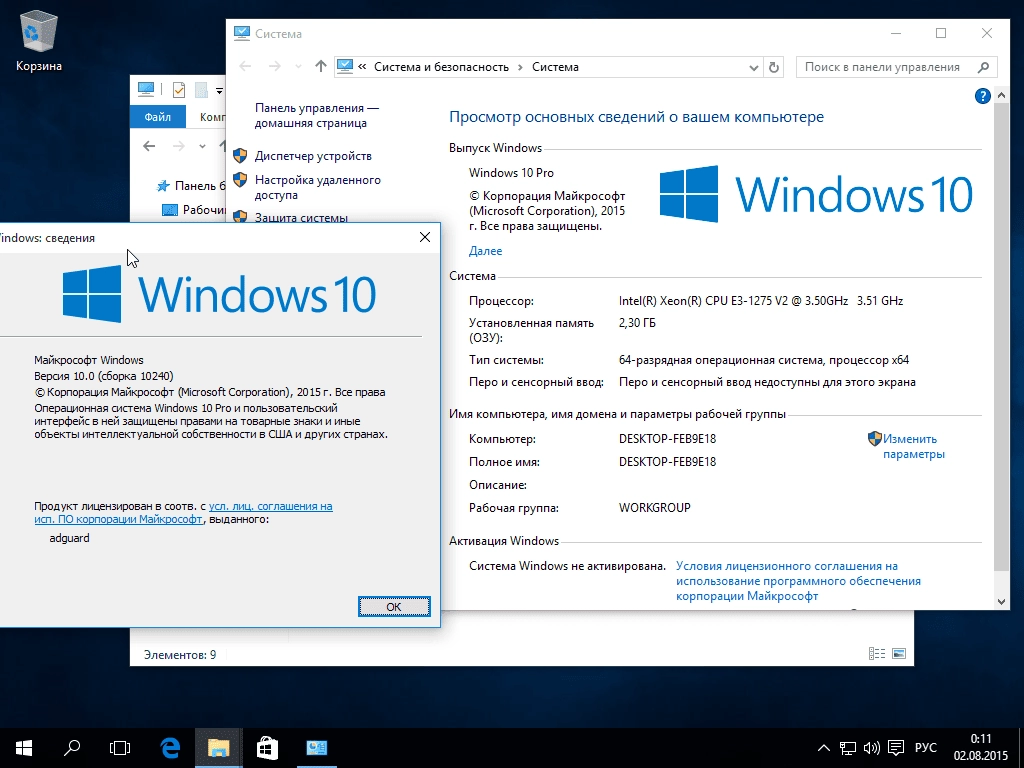Open recent locations dropdown in Explorer window
This screenshot has height=768, width=1024.
click(x=202, y=146)
